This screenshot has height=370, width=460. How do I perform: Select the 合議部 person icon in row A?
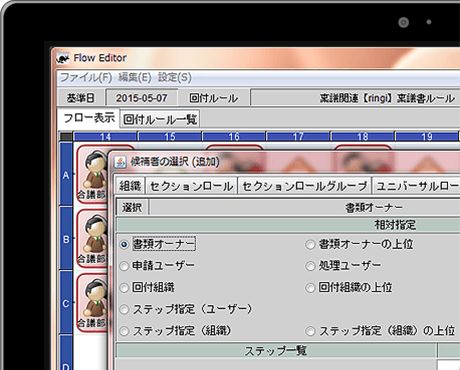92,173
